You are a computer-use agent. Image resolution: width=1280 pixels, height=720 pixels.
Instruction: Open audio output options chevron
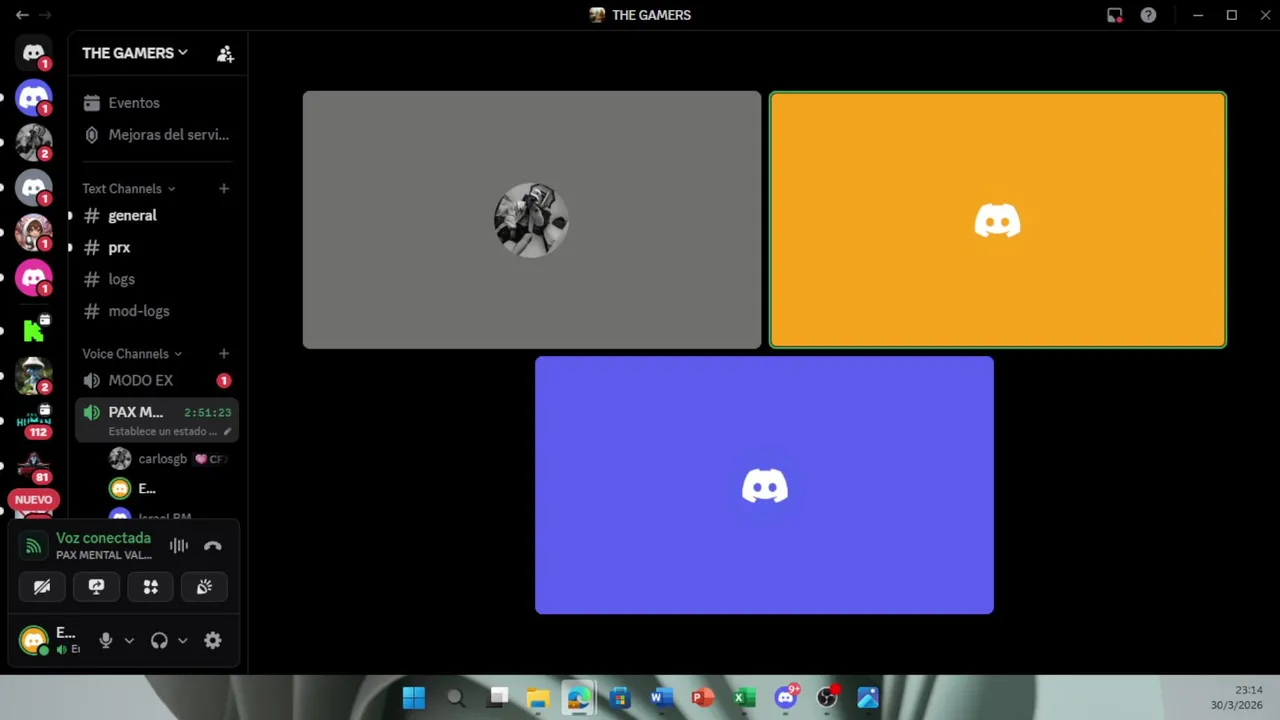pyautogui.click(x=182, y=641)
